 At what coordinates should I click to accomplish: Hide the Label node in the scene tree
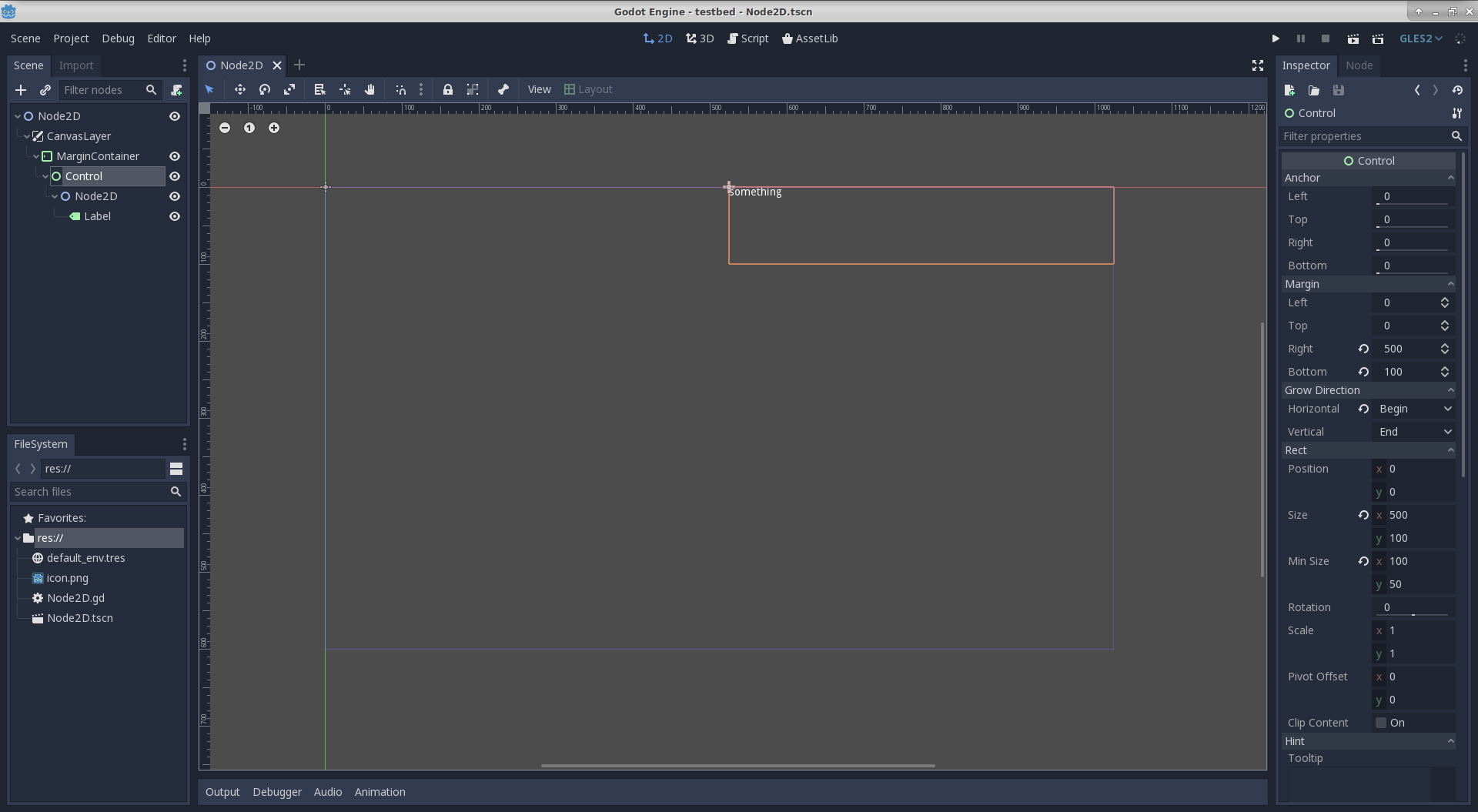coord(175,216)
